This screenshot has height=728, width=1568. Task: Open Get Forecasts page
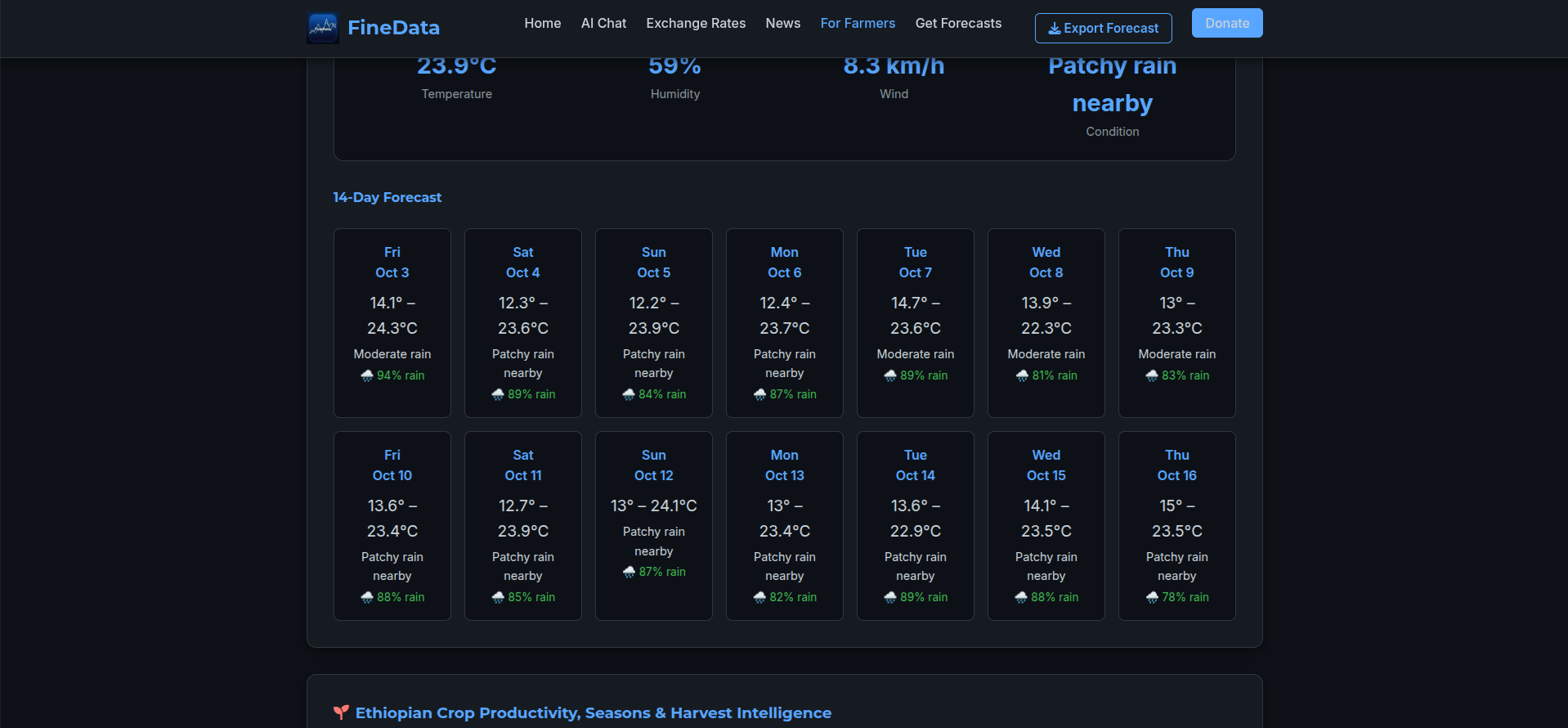(958, 24)
